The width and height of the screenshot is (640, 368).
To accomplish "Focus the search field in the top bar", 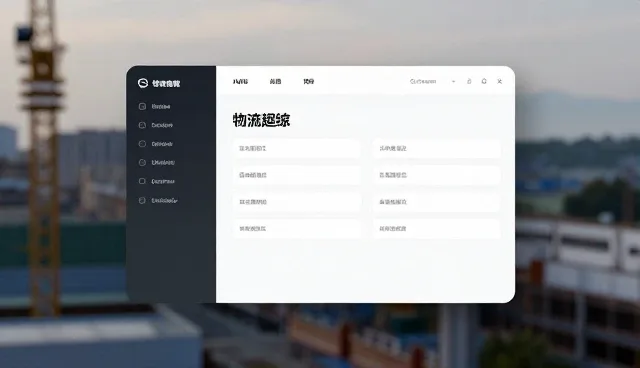I will click(423, 82).
